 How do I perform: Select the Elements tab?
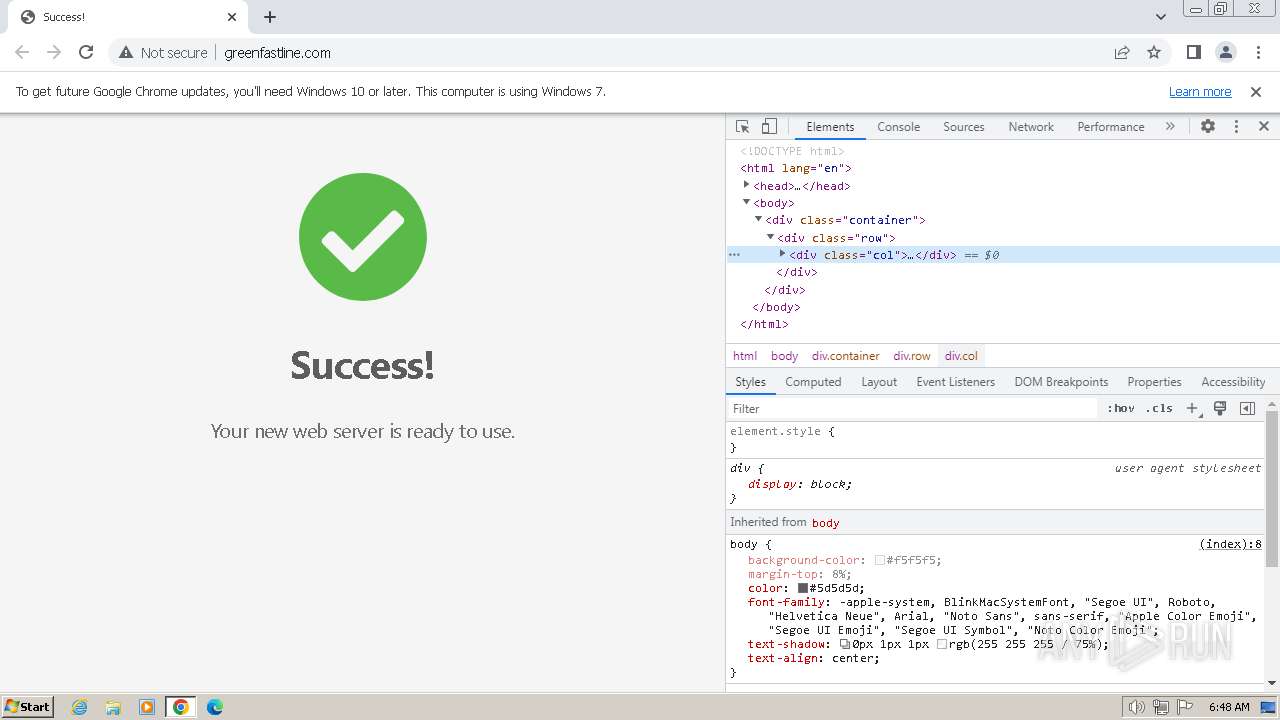click(830, 127)
